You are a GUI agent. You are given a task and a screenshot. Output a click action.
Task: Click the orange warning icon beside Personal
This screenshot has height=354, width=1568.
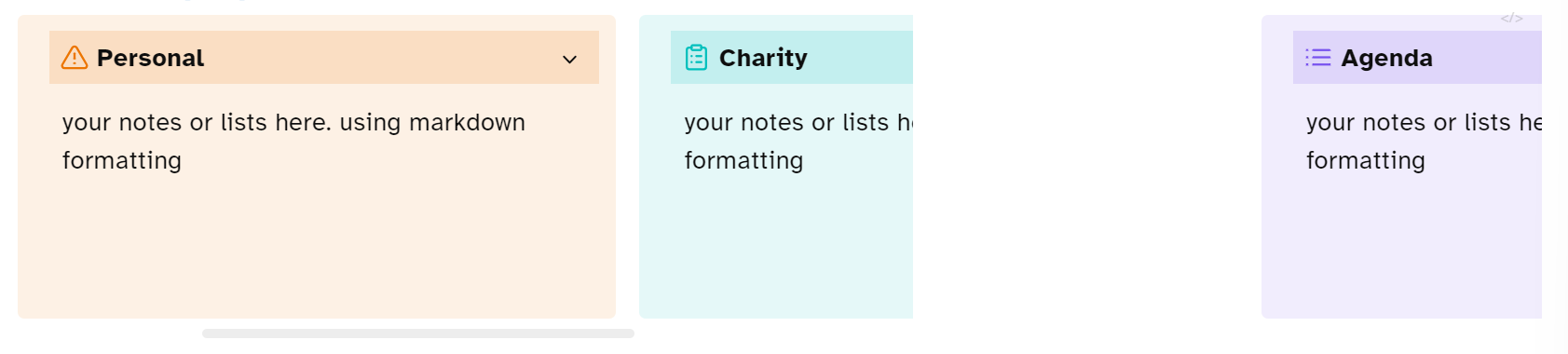point(75,58)
